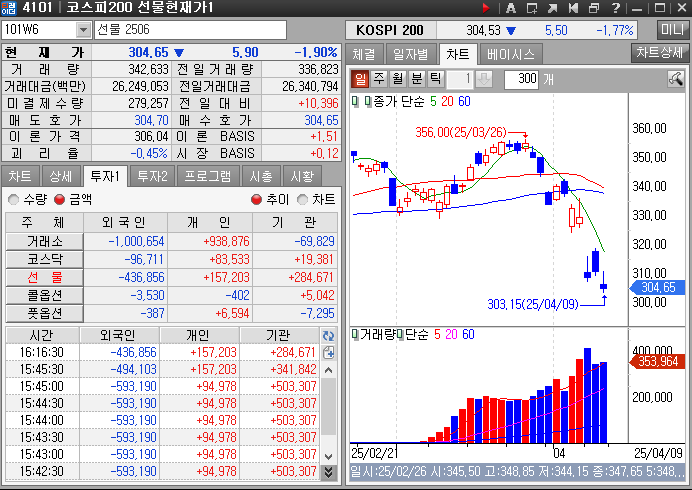Switch chart period to 분 (minute)

pyautogui.click(x=417, y=79)
